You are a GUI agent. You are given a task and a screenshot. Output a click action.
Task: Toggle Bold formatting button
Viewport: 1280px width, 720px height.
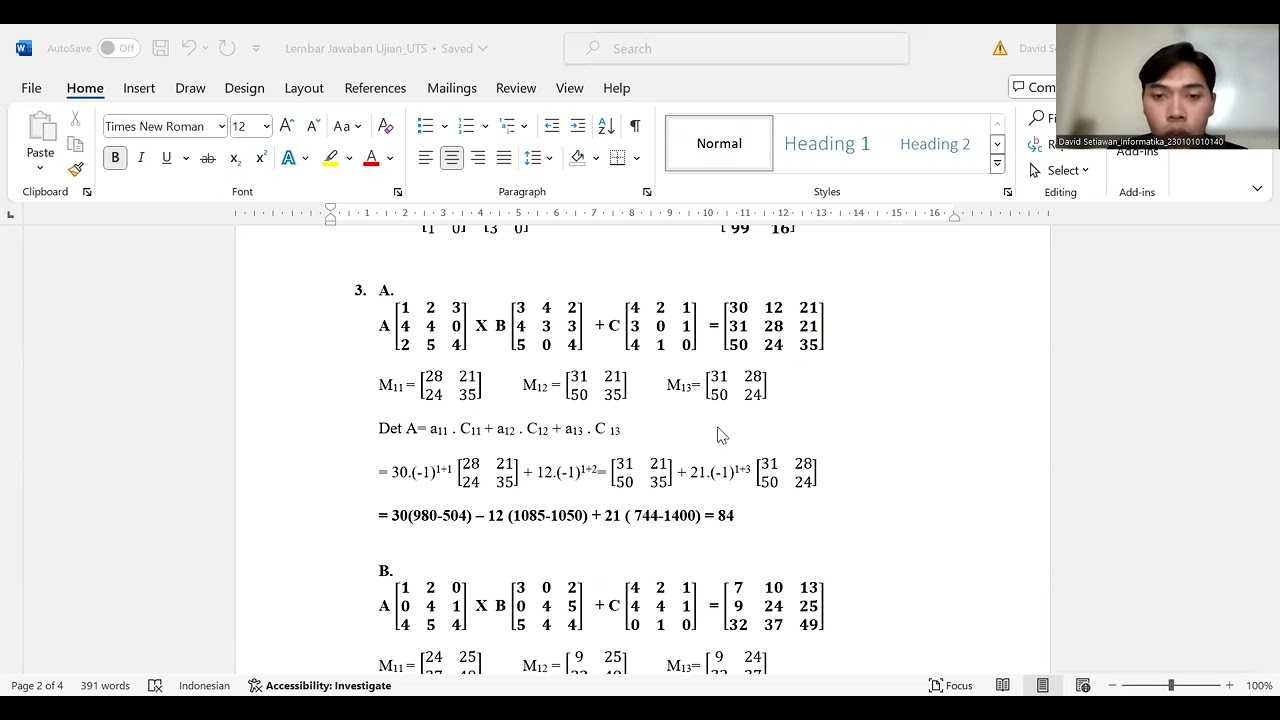(x=115, y=158)
